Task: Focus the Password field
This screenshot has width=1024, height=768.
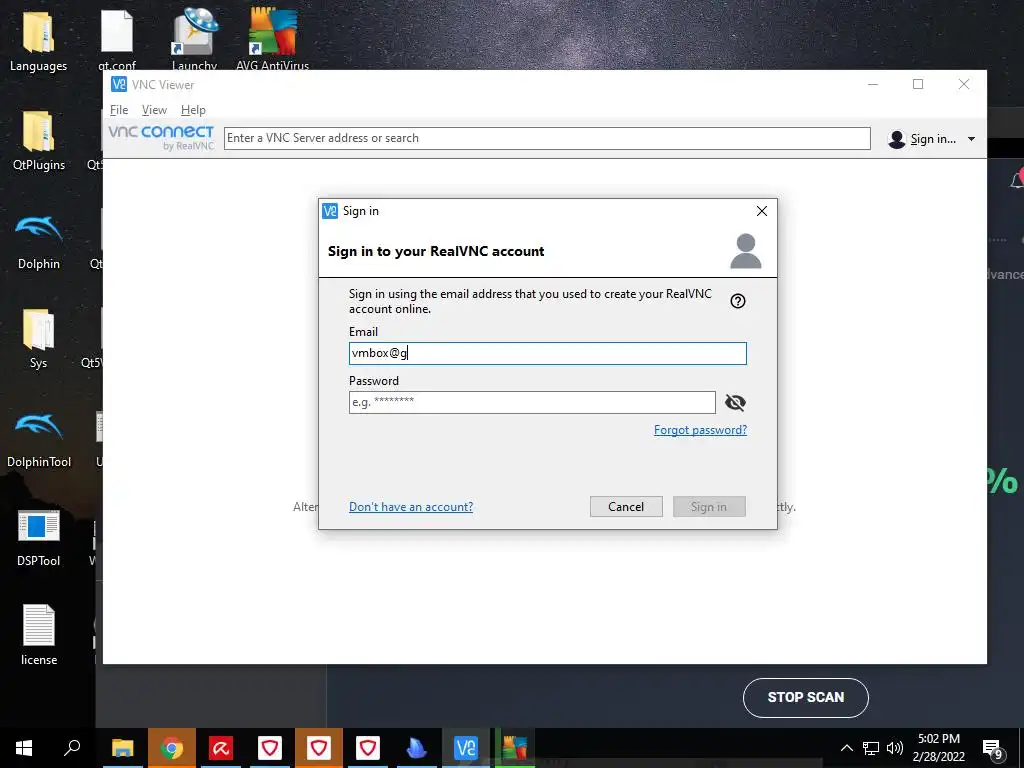Action: [532, 402]
